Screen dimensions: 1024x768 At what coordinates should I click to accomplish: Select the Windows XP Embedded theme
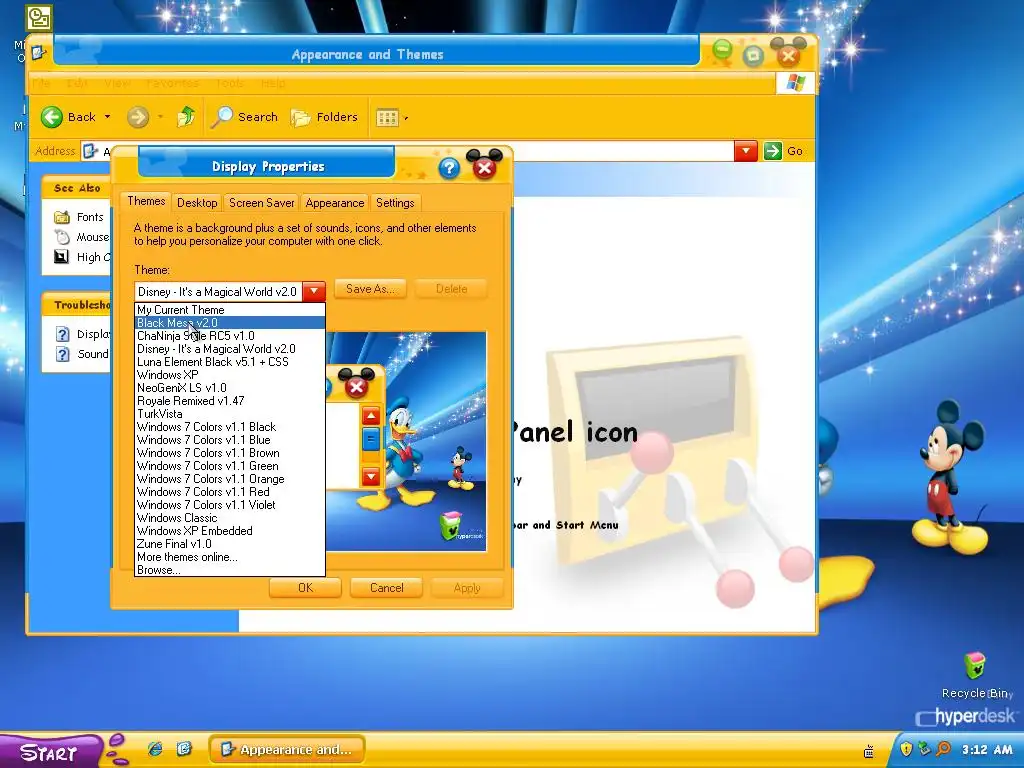(230, 531)
